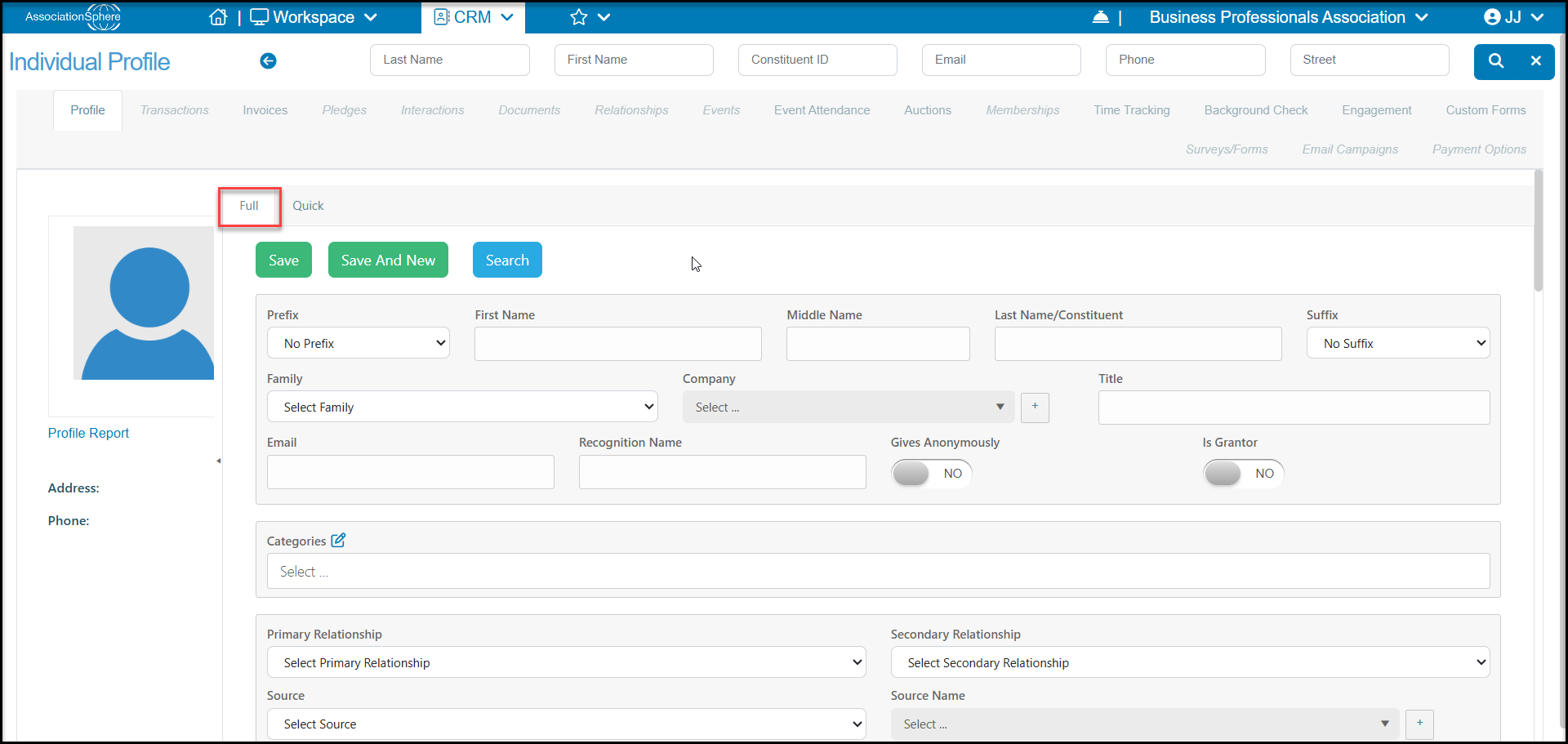Click the page vertical scrollbar

[x=1539, y=231]
